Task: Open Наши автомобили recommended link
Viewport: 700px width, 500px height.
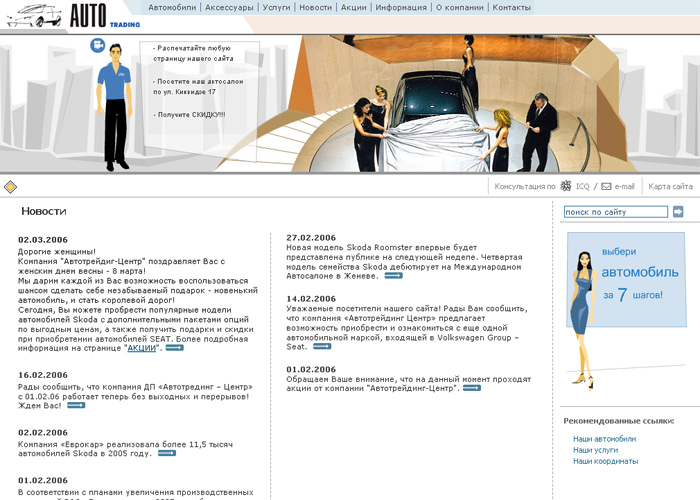Action: click(x=604, y=439)
